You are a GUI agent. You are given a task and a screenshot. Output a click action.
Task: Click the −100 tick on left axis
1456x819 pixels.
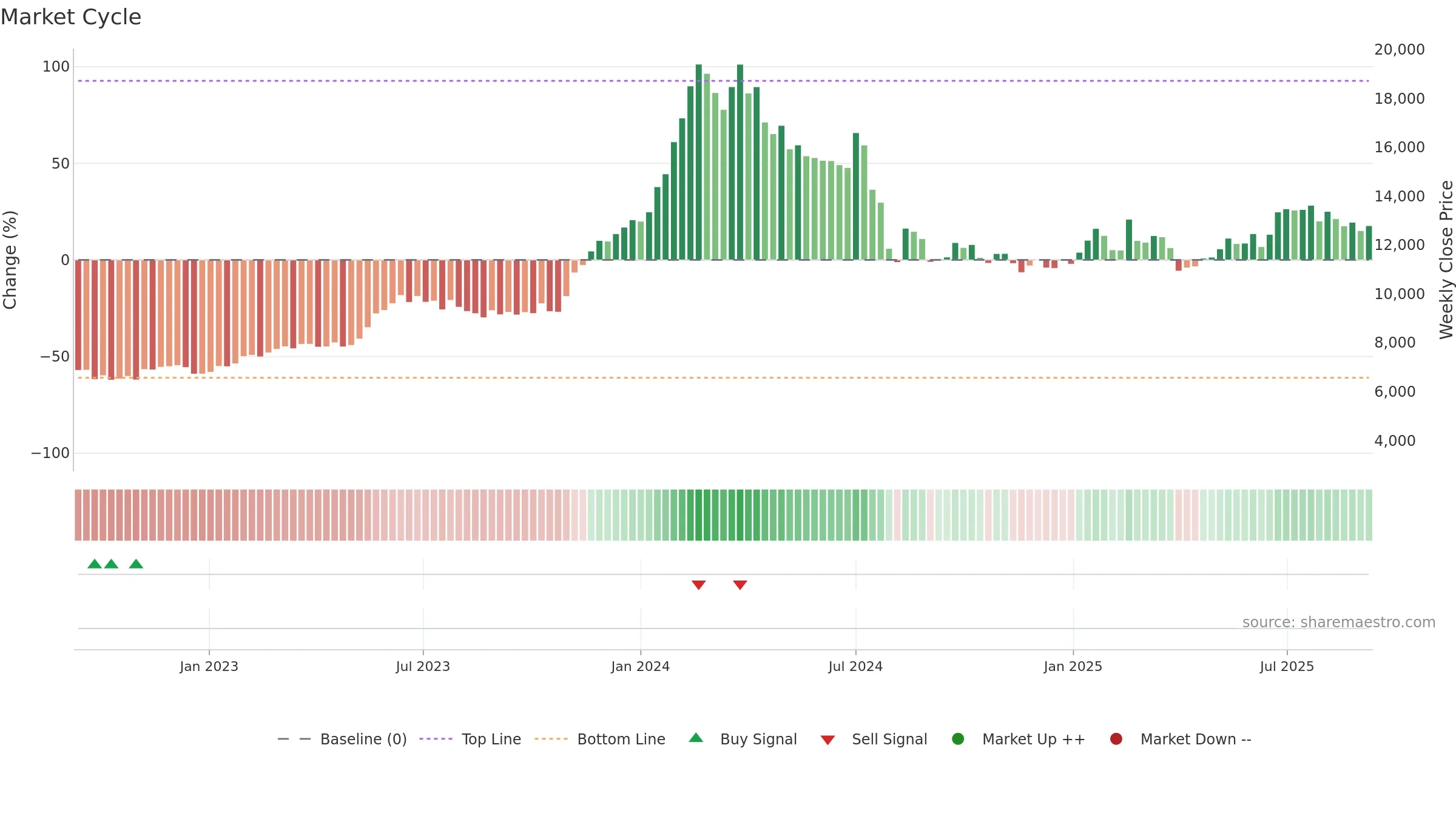pyautogui.click(x=50, y=453)
